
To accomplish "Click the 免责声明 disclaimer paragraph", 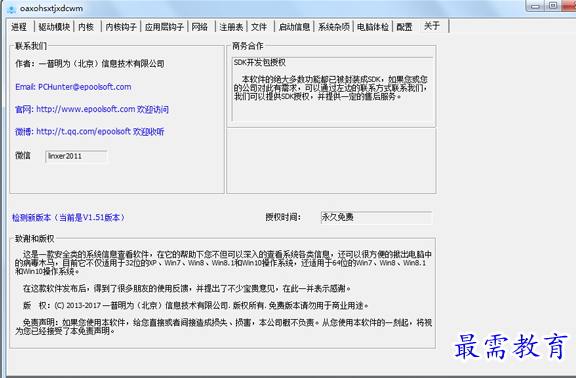I will pos(223,327).
